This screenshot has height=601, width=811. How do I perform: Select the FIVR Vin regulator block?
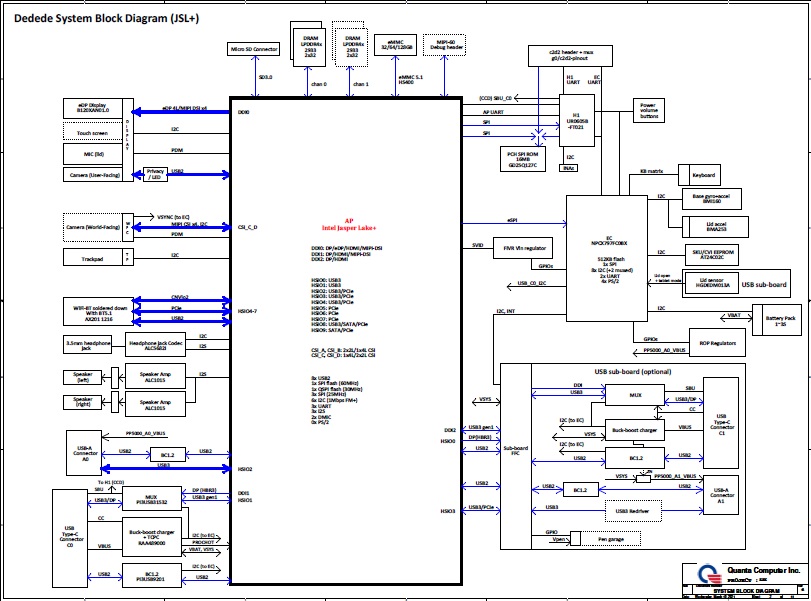(523, 248)
